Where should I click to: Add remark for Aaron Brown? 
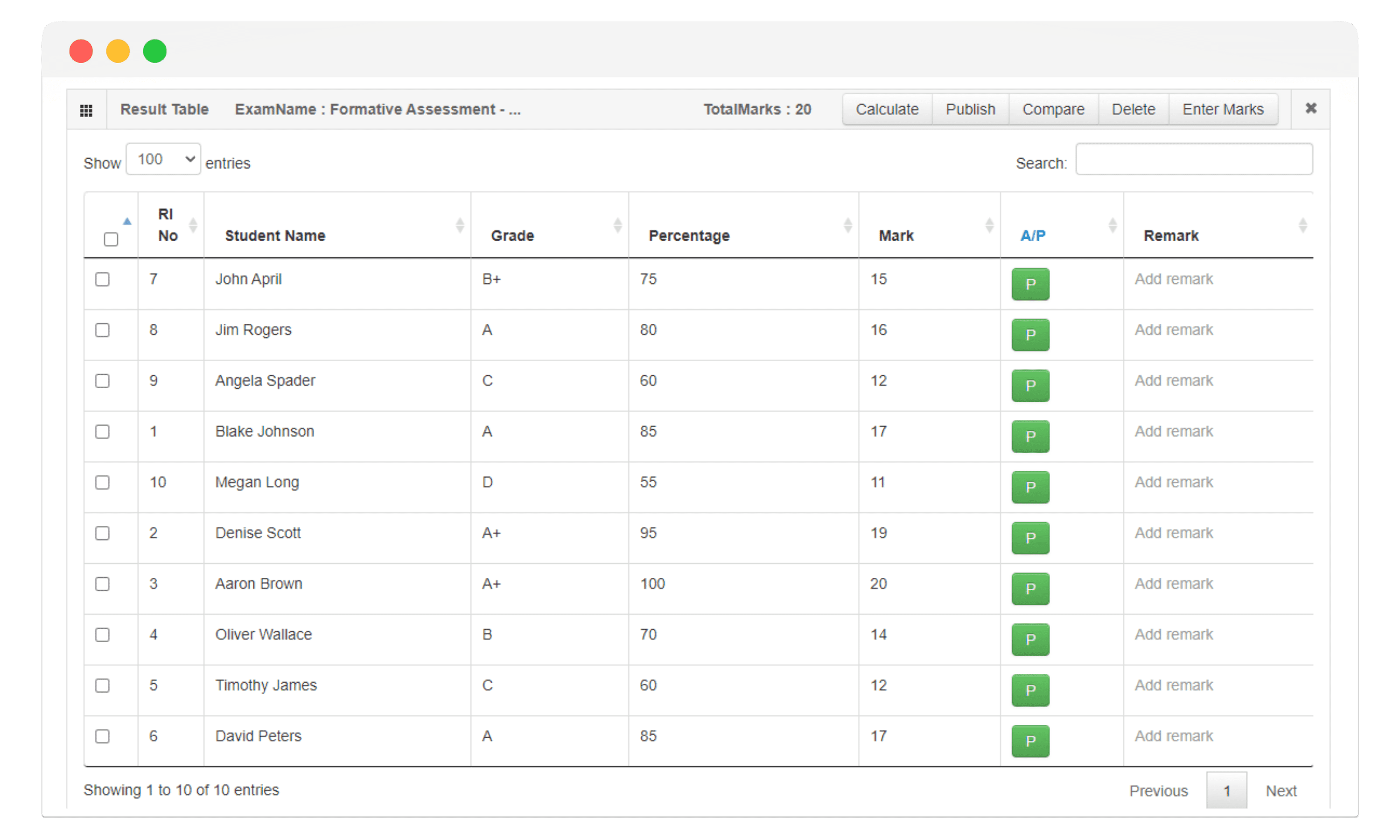[1174, 584]
